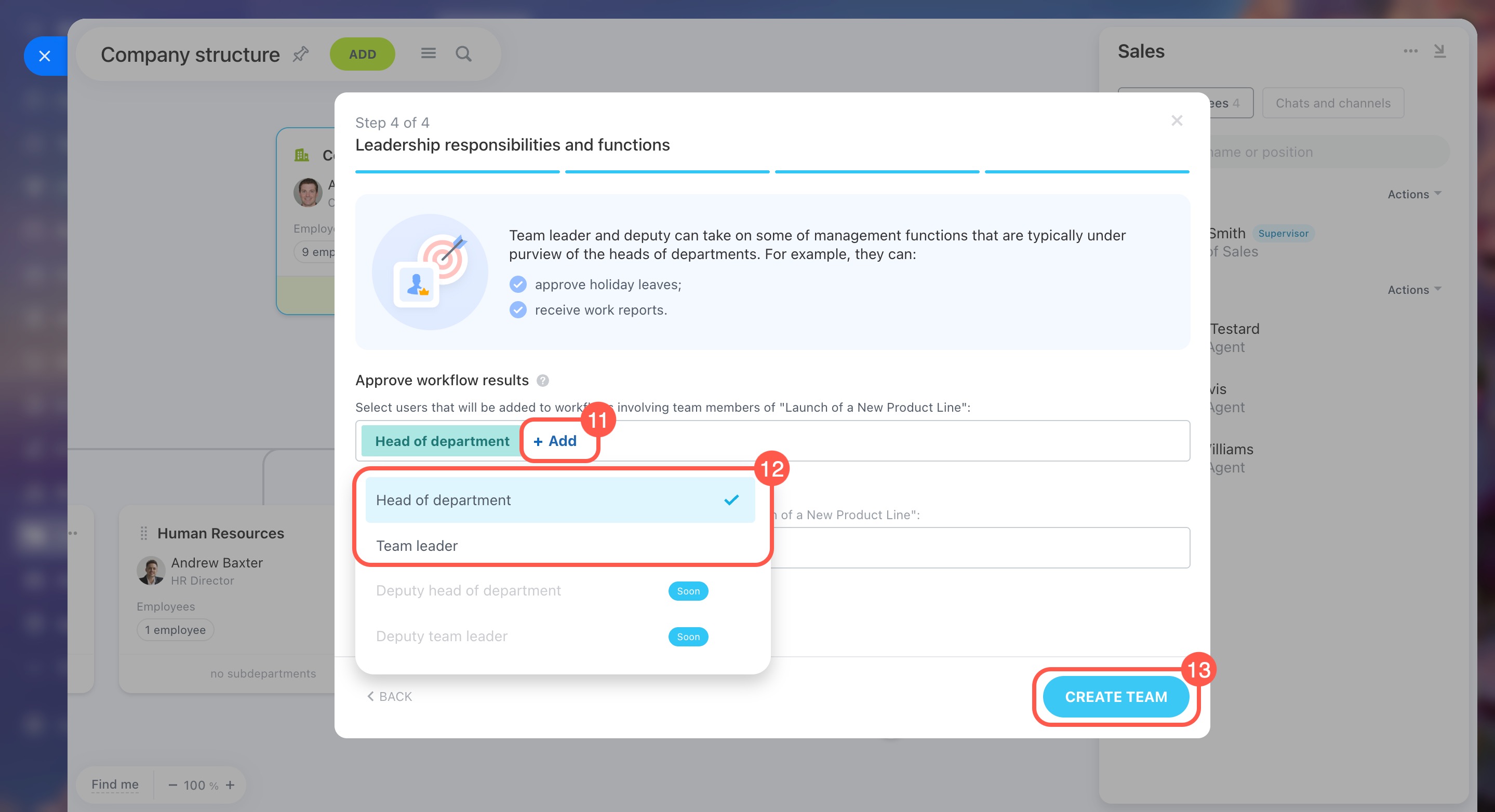Switch to Chats and channels tab
The image size is (1495, 812).
(x=1333, y=103)
